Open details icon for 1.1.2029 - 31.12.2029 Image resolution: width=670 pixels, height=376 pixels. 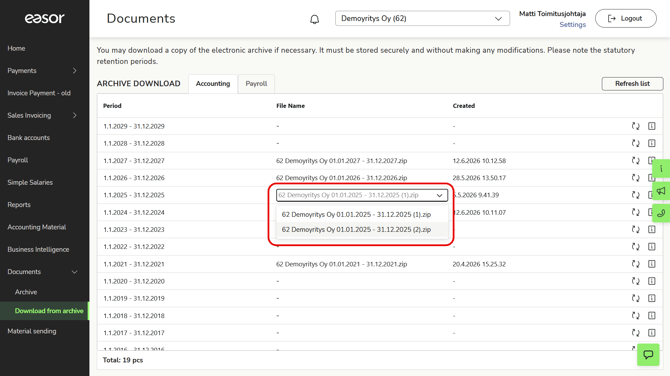pos(652,126)
